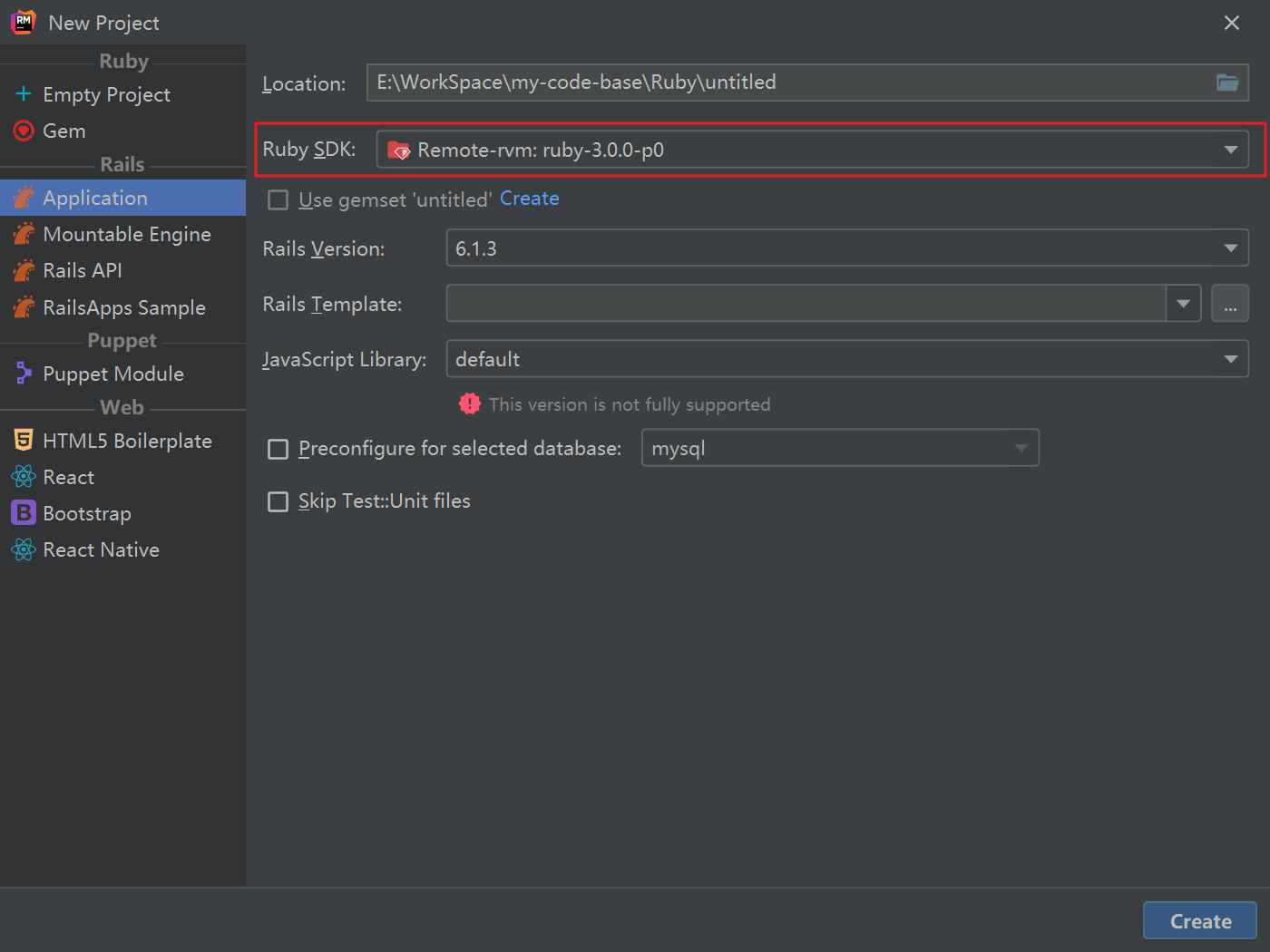Close the New Project dialog

coord(1231,23)
